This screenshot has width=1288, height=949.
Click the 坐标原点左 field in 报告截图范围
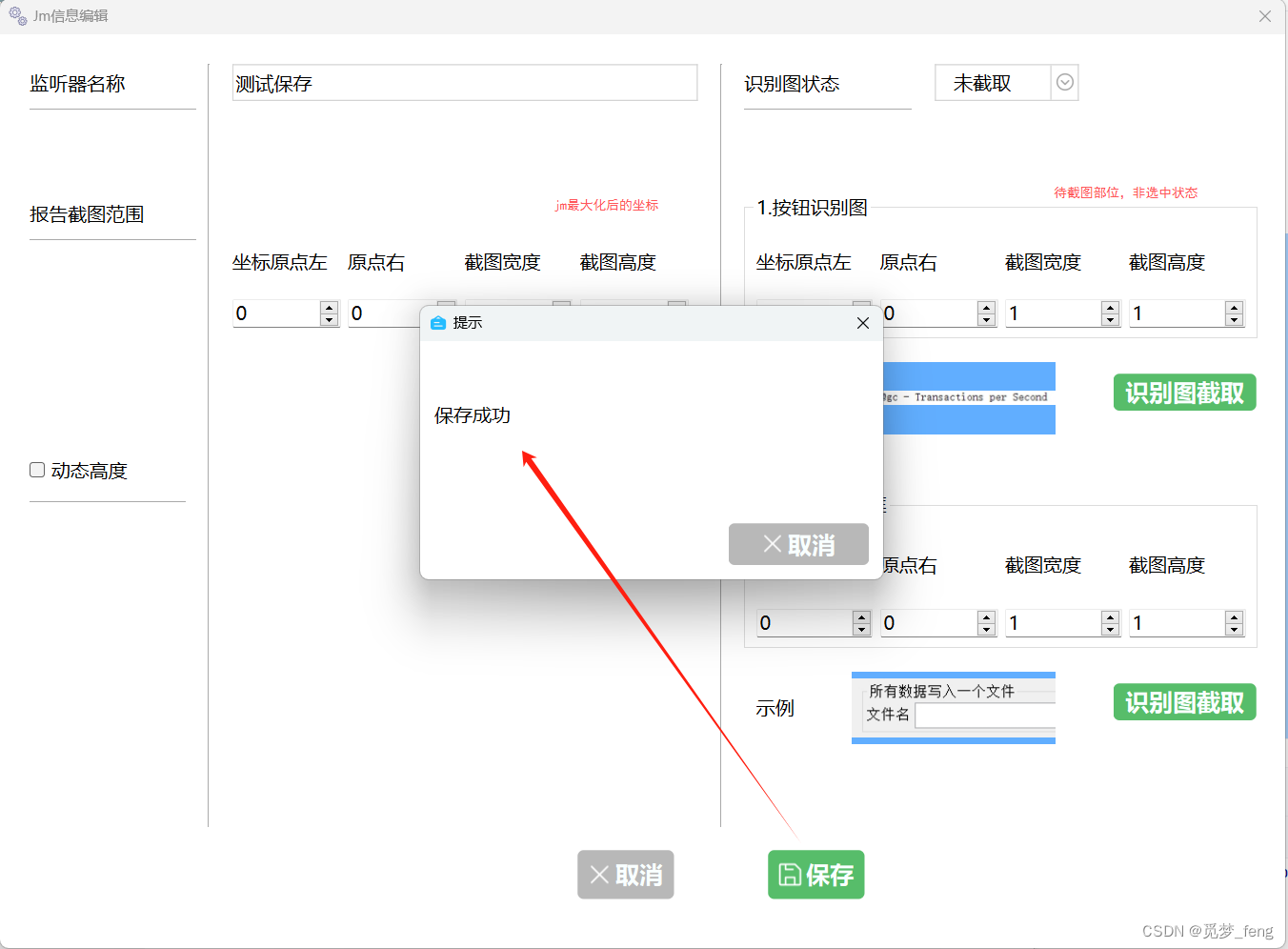[276, 313]
